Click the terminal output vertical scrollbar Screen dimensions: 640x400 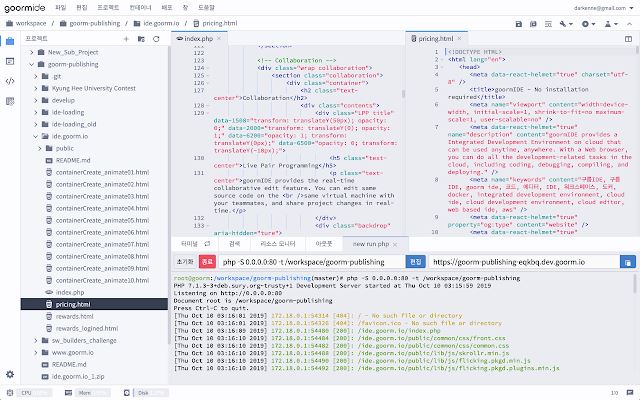pos(635,283)
